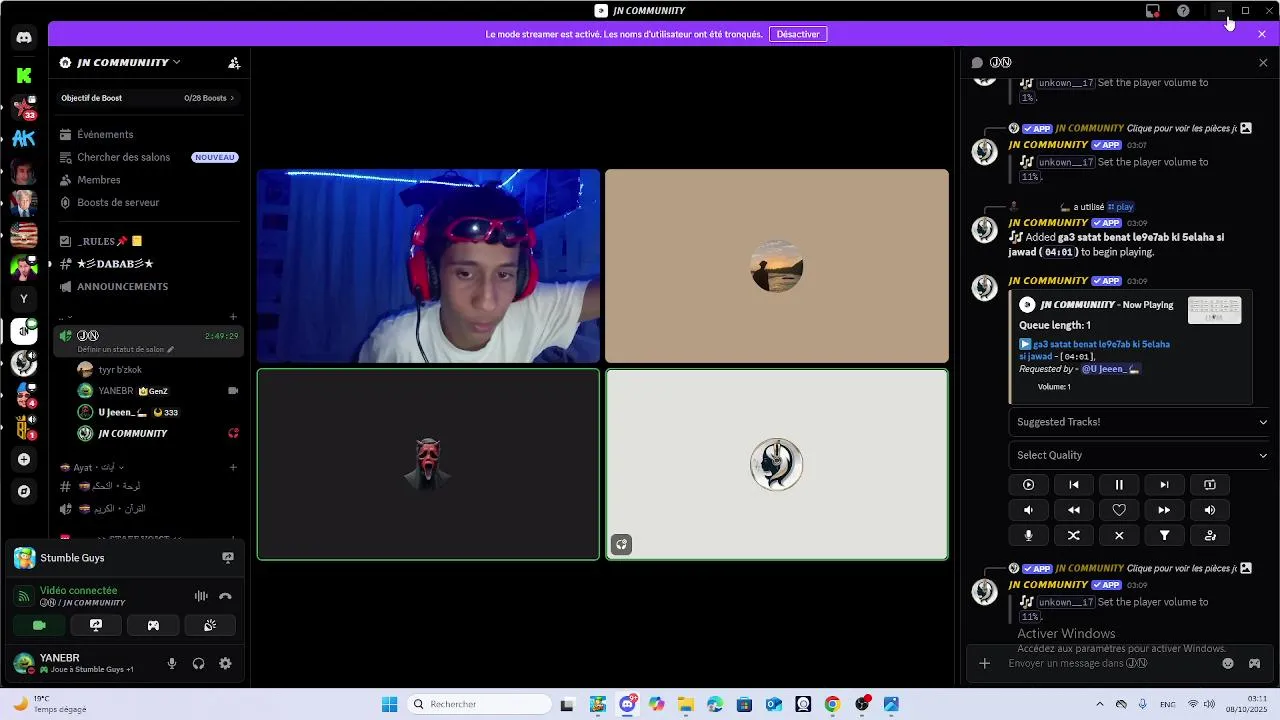
Task: Stream Stumble Guys with the screen icon
Action: (x=228, y=558)
